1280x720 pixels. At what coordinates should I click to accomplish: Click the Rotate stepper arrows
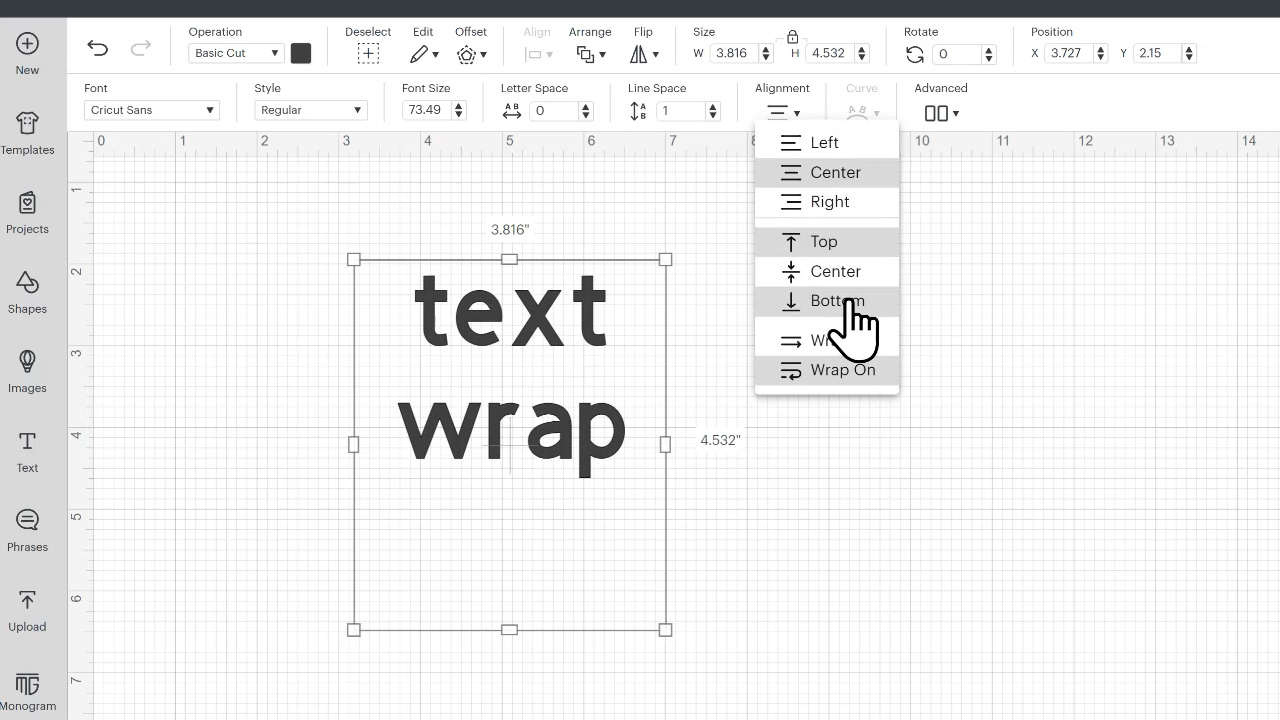coord(989,54)
